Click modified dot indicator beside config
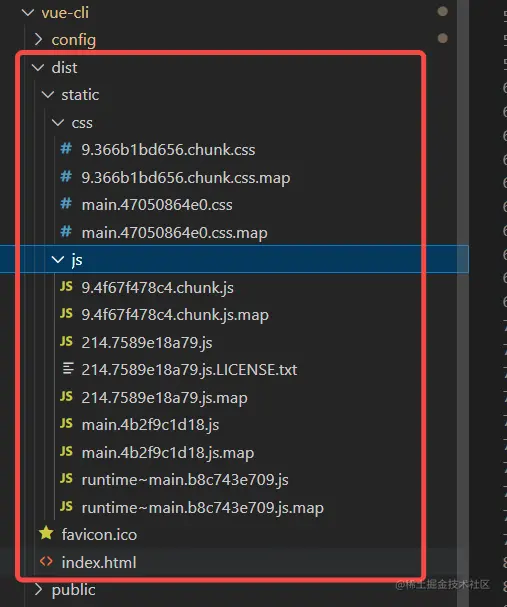Viewport: 507px width, 607px height. (442, 38)
